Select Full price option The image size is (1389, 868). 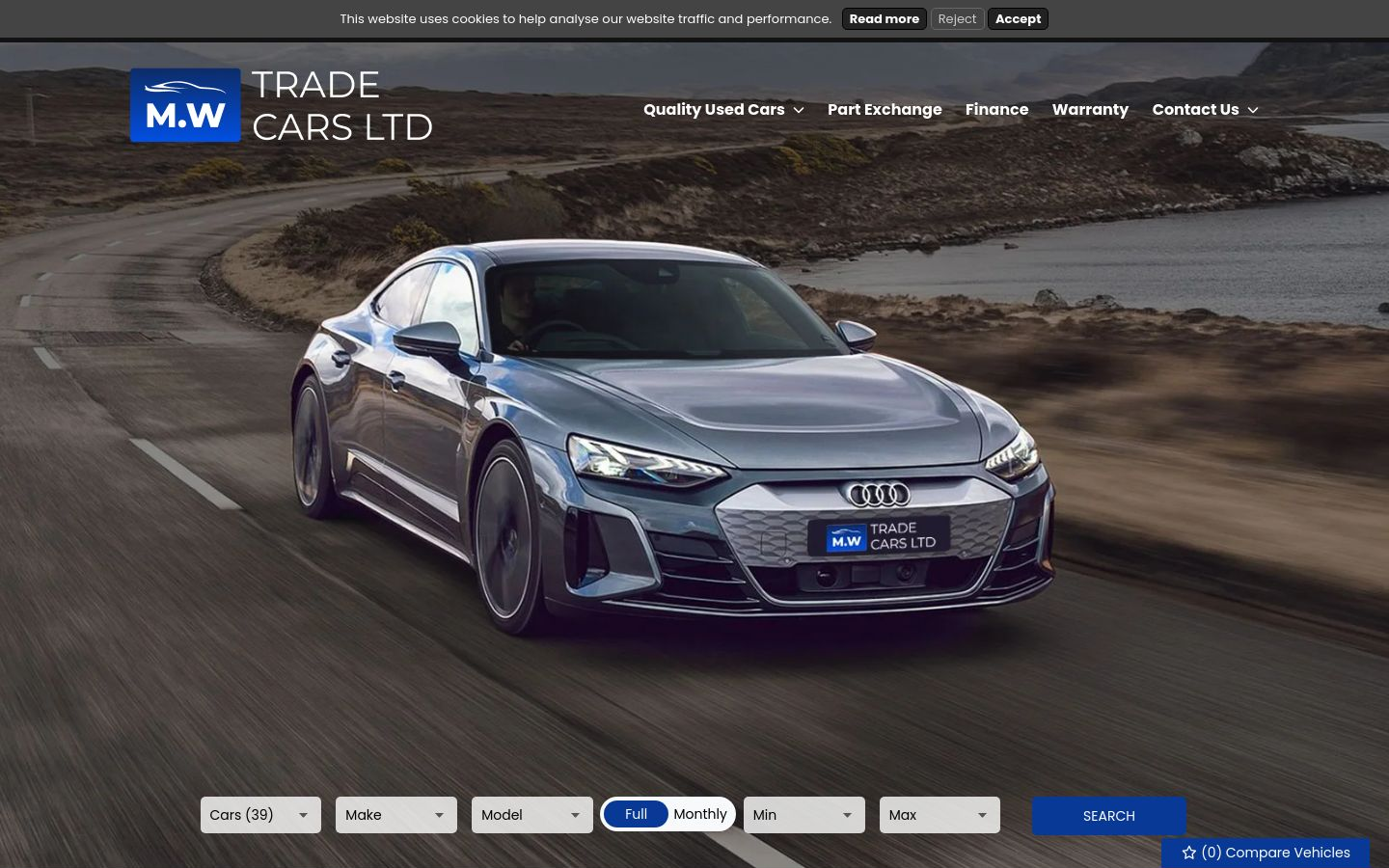coord(636,814)
